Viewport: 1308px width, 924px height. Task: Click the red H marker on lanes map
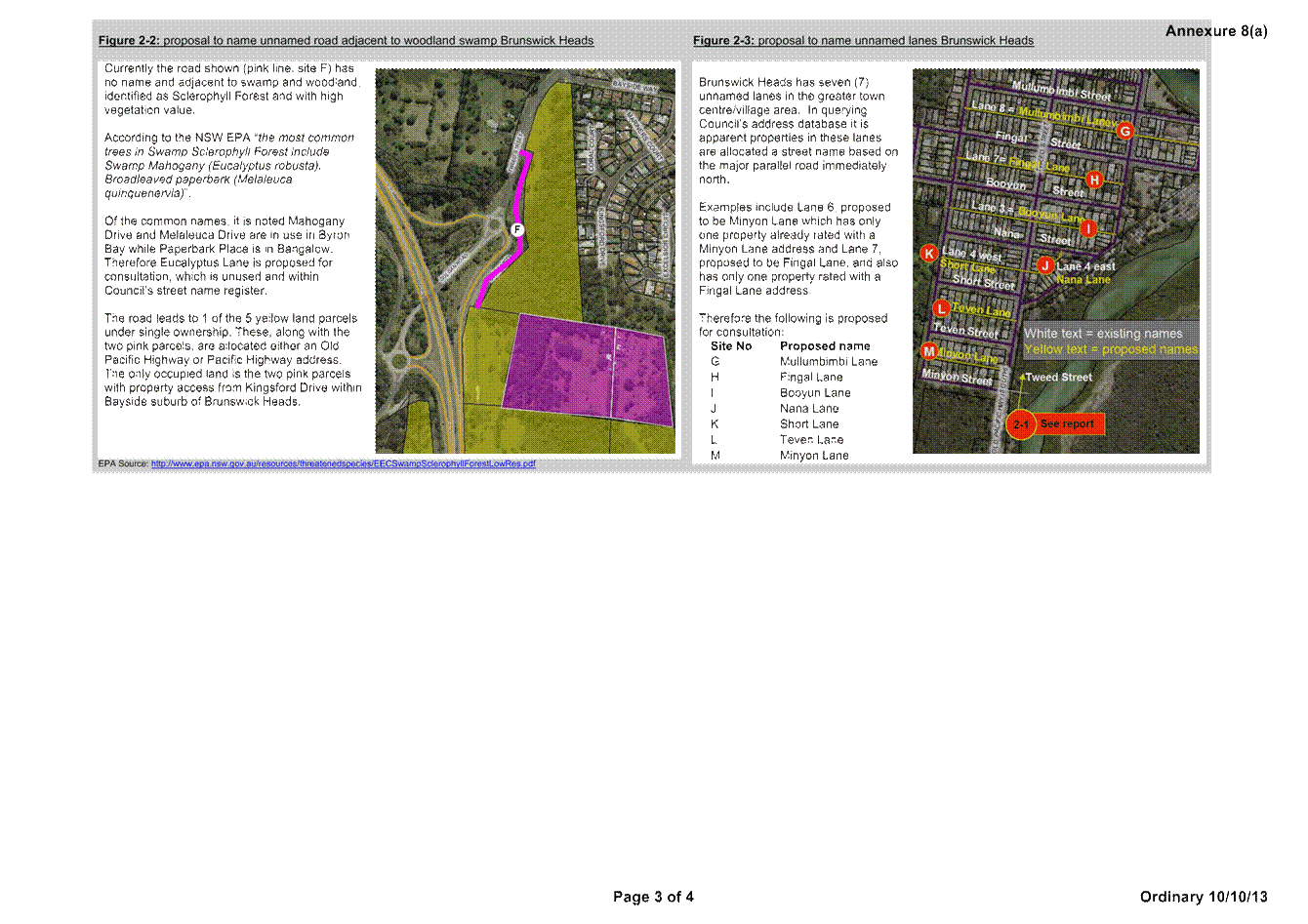[x=1094, y=180]
